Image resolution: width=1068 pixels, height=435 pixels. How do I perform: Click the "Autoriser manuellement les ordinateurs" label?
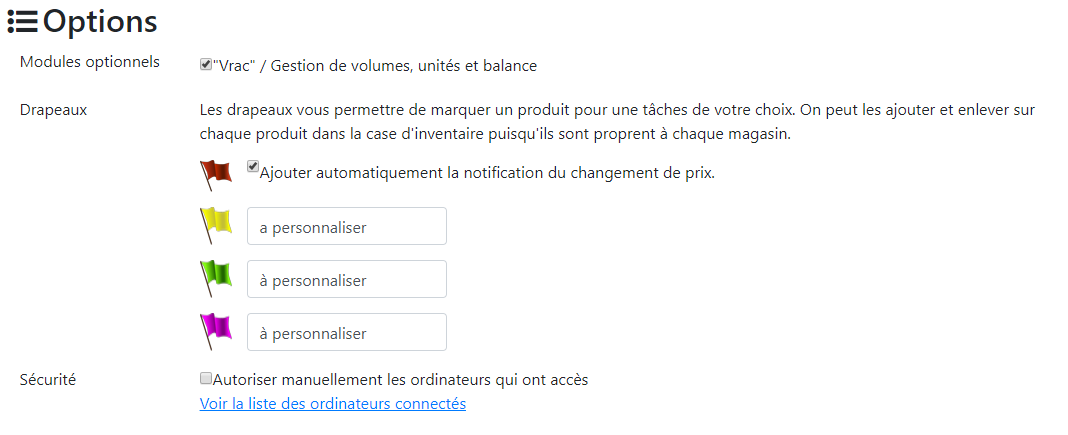[400, 380]
